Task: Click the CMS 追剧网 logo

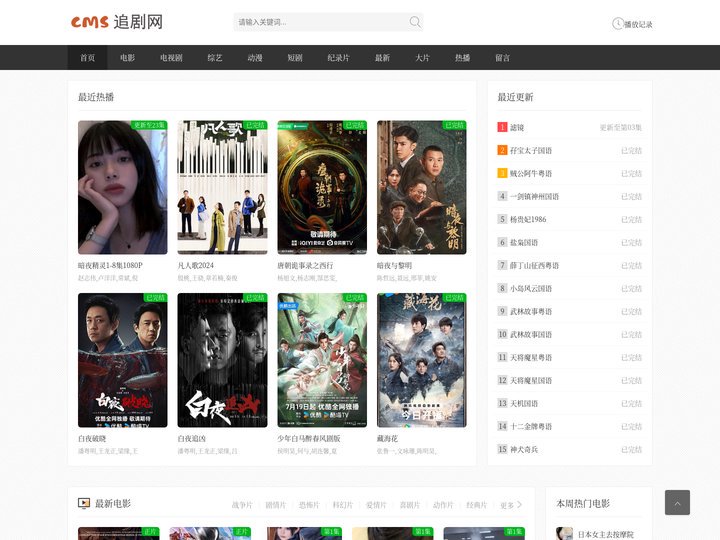Action: point(117,22)
